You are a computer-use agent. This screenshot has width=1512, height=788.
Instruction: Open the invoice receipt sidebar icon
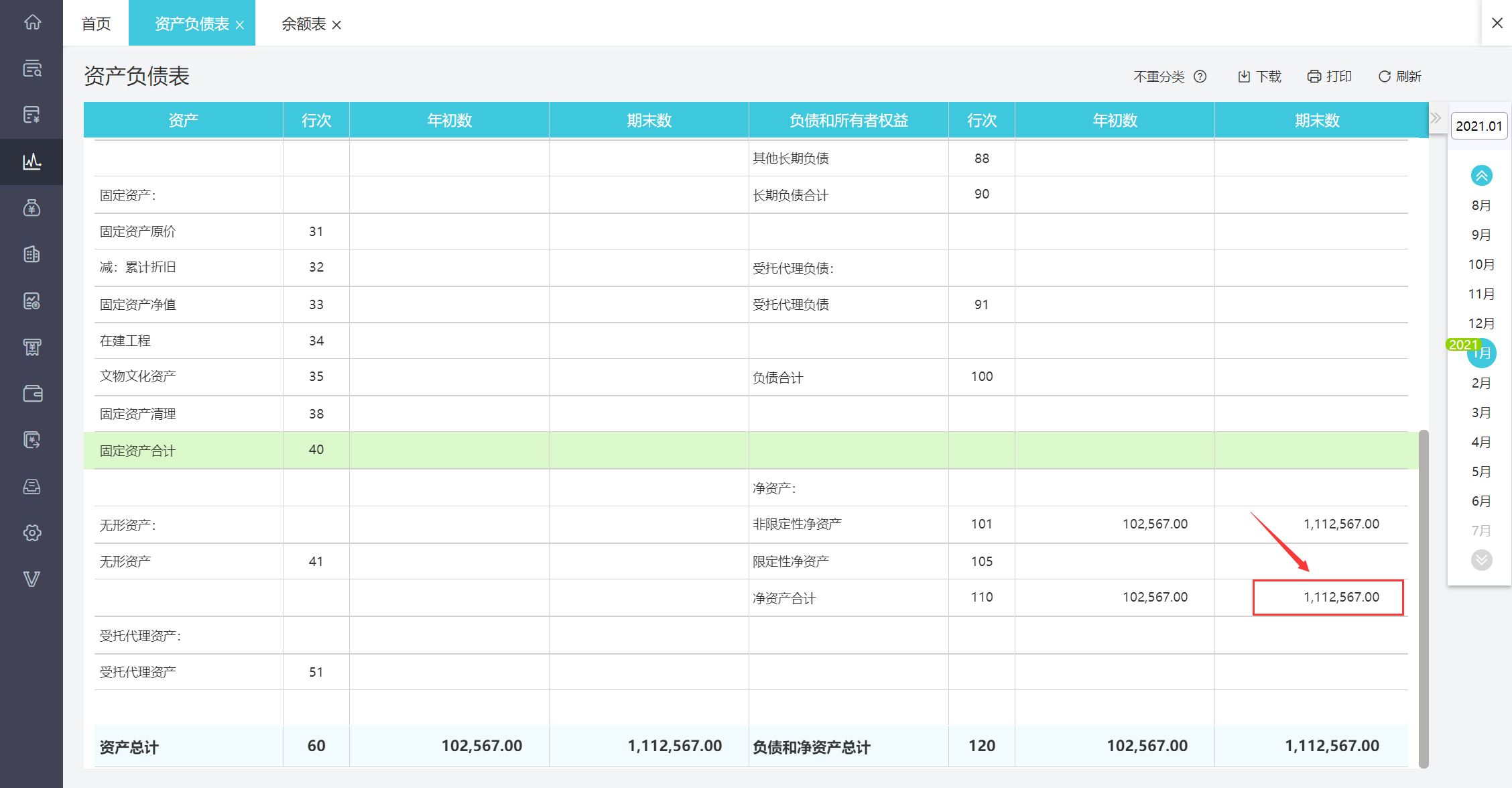coord(32,347)
